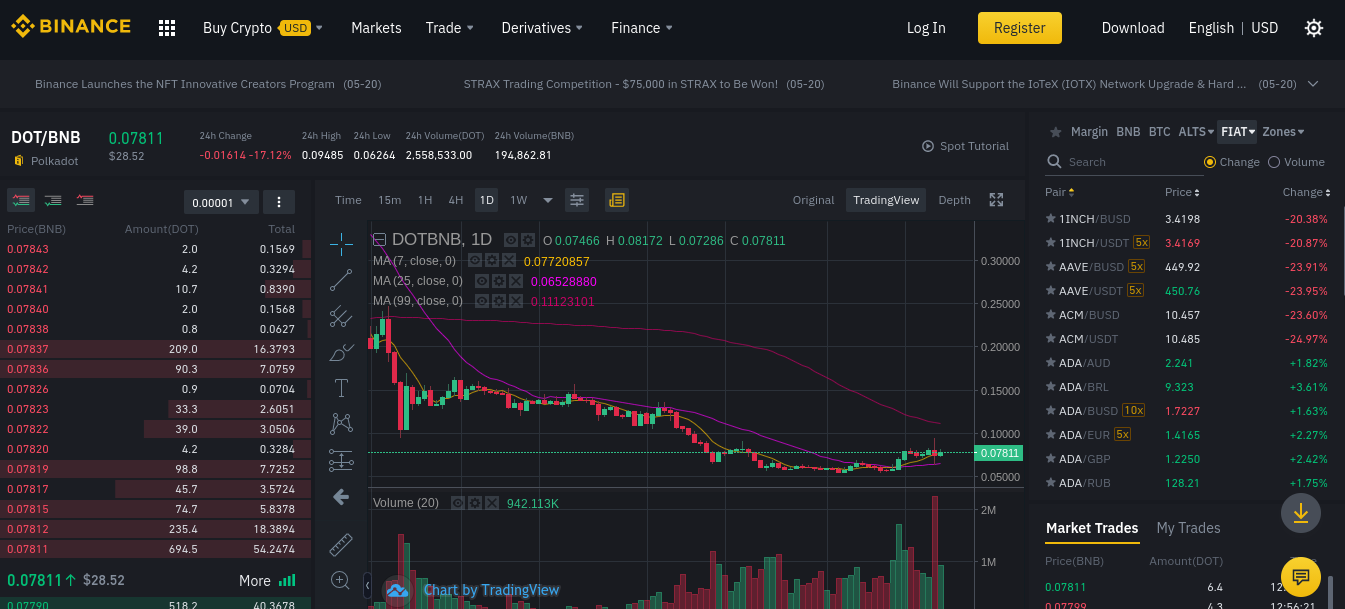This screenshot has width=1345, height=609.
Task: Open Favorites star in market list header
Action: (x=1054, y=132)
